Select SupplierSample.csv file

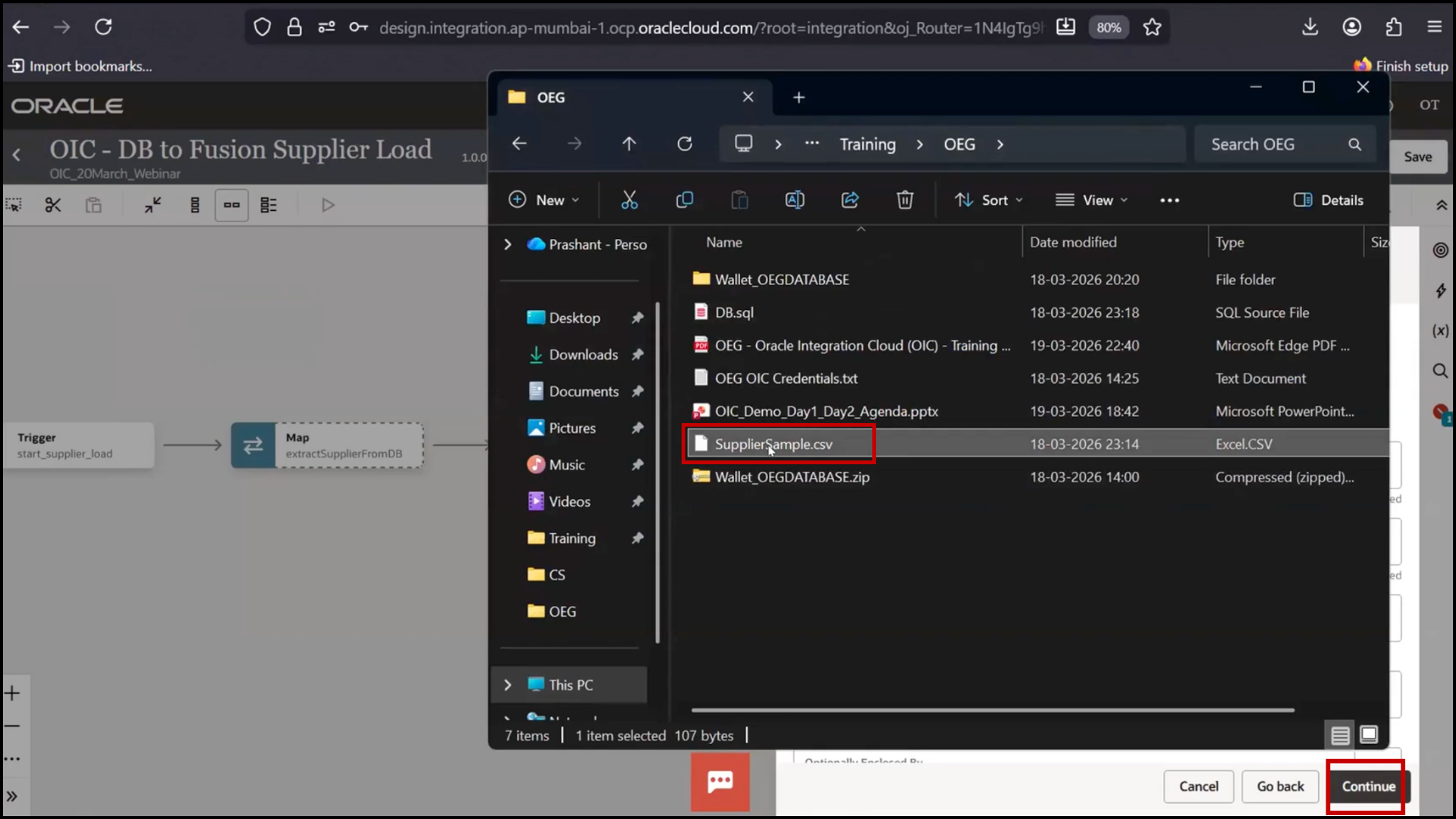coord(1036,444)
